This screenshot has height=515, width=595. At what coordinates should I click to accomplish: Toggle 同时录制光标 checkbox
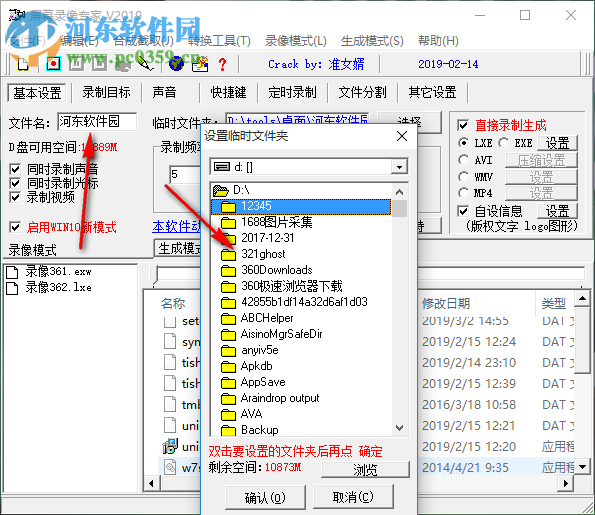coord(15,183)
